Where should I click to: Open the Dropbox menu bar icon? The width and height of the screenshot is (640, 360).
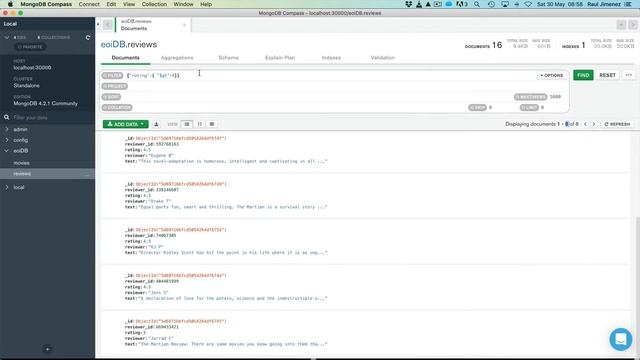coord(409,4)
